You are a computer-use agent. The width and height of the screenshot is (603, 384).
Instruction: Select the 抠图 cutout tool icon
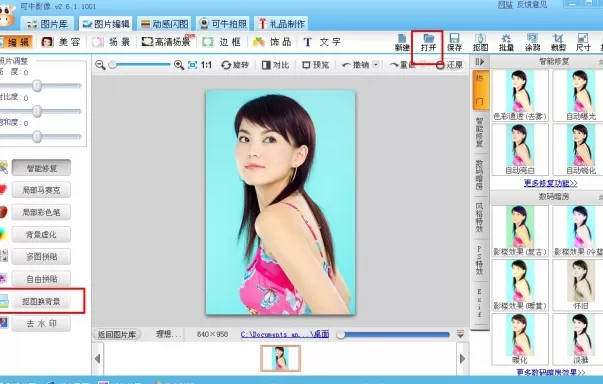point(480,42)
